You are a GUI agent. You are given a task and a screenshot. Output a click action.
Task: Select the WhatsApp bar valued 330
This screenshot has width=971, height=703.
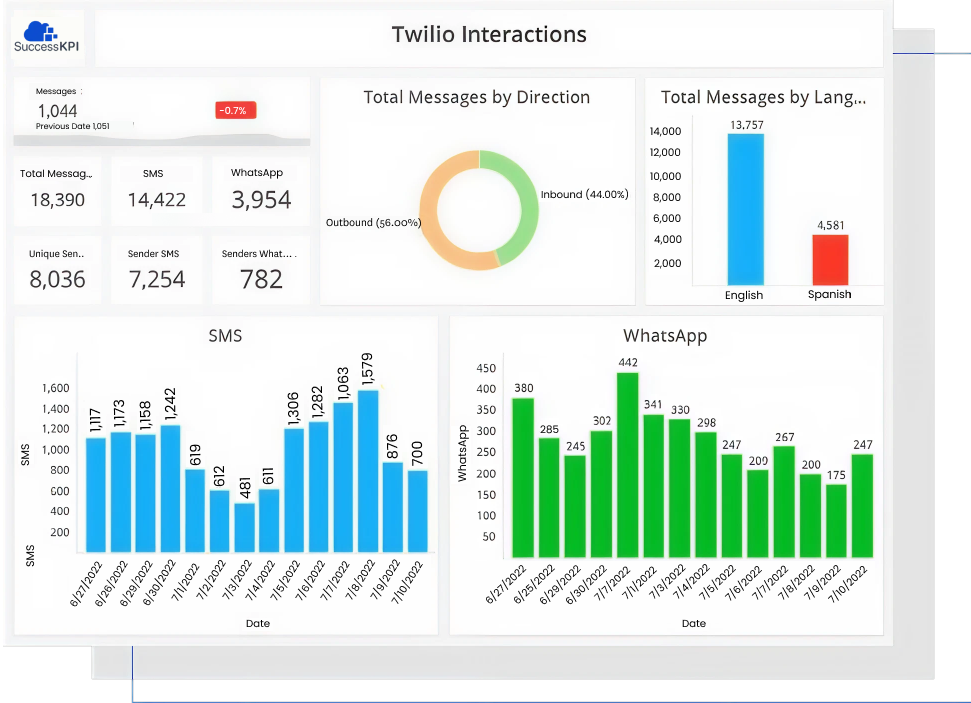point(680,488)
